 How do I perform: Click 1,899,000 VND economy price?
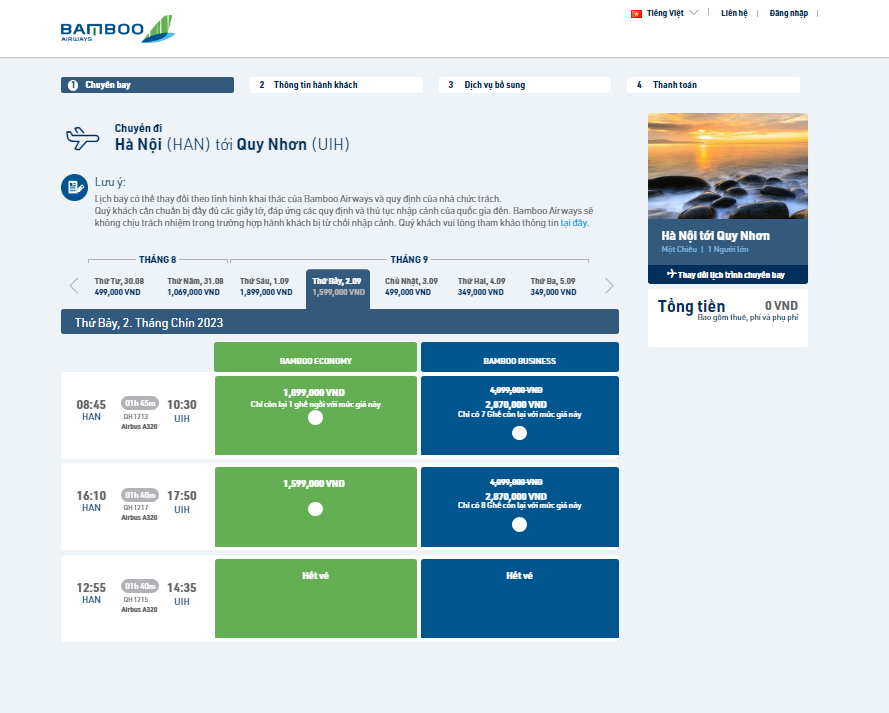point(314,393)
